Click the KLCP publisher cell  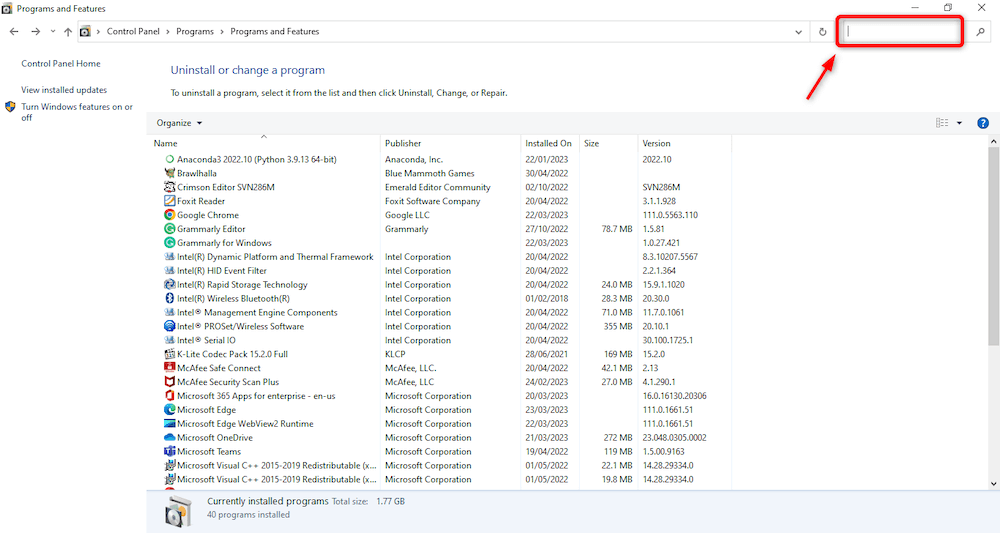point(395,354)
